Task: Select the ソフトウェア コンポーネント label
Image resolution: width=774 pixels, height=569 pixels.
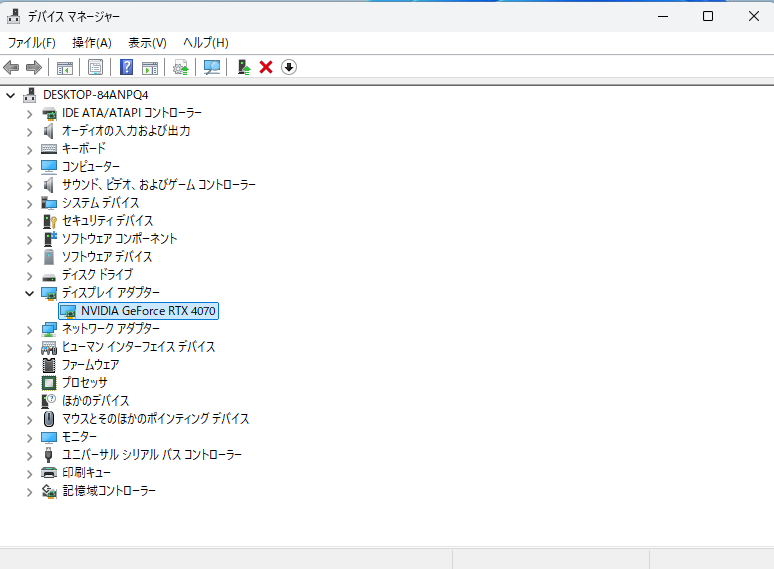Action: point(119,239)
